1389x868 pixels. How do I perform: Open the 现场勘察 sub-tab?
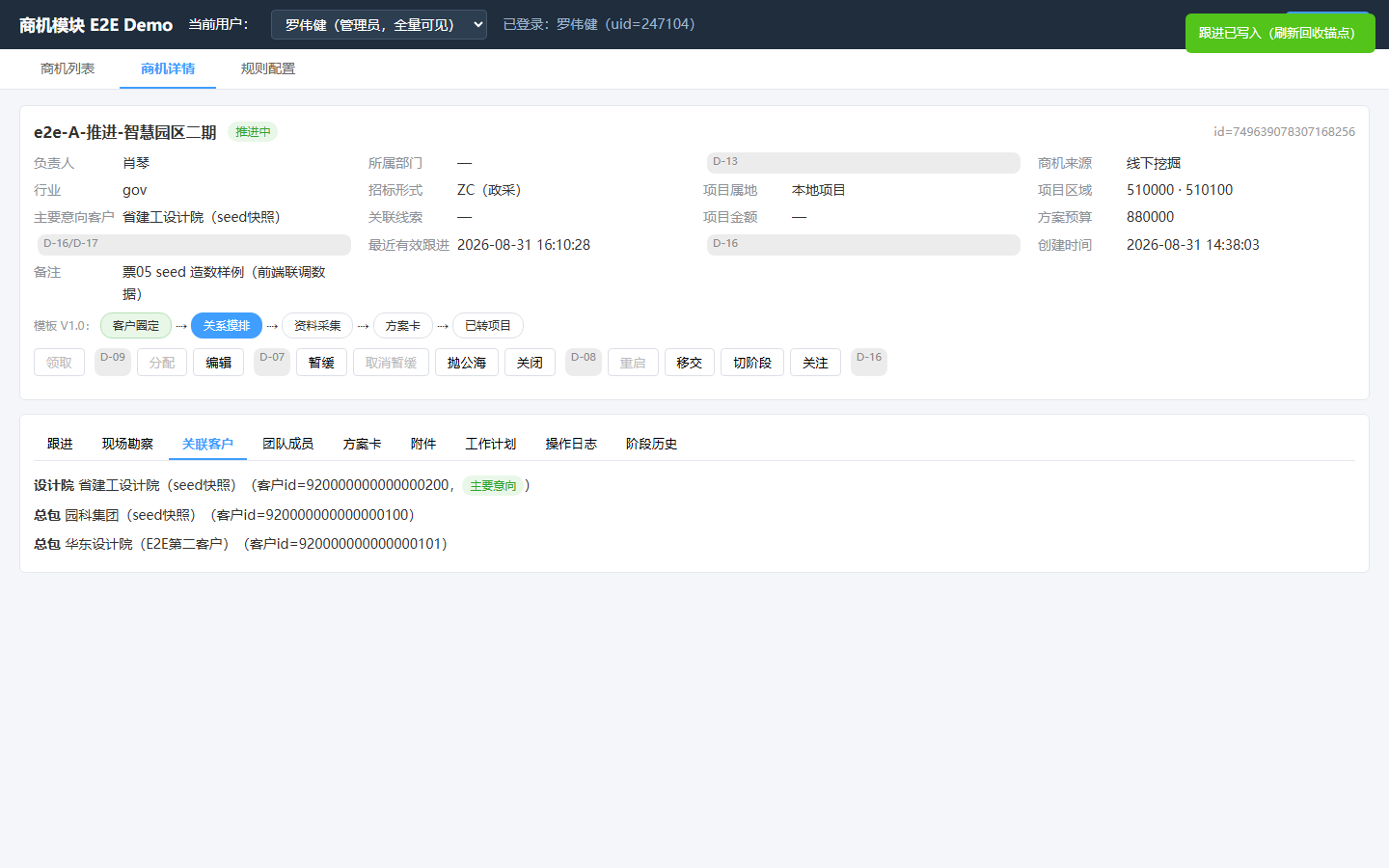[127, 444]
